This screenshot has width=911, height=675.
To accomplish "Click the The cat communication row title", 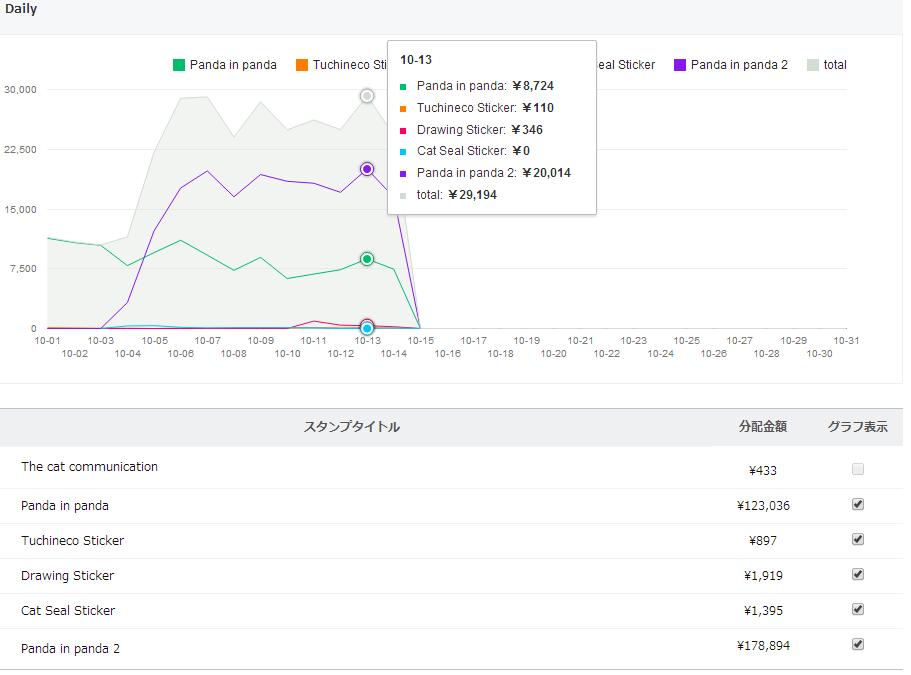I will [x=89, y=467].
